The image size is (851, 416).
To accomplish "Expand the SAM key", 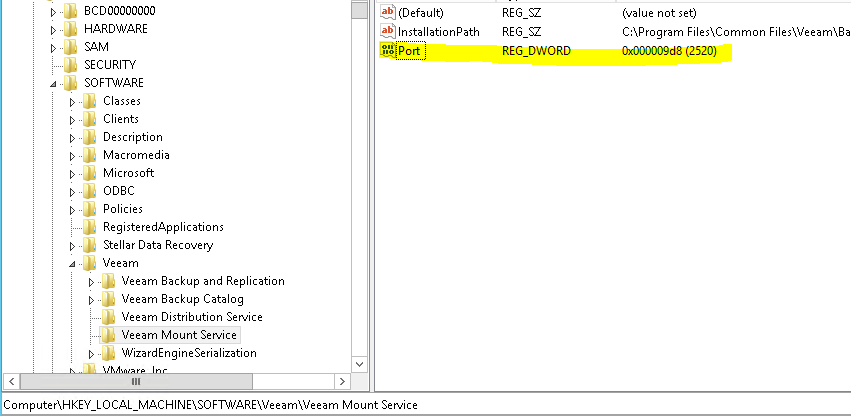I will point(53,48).
